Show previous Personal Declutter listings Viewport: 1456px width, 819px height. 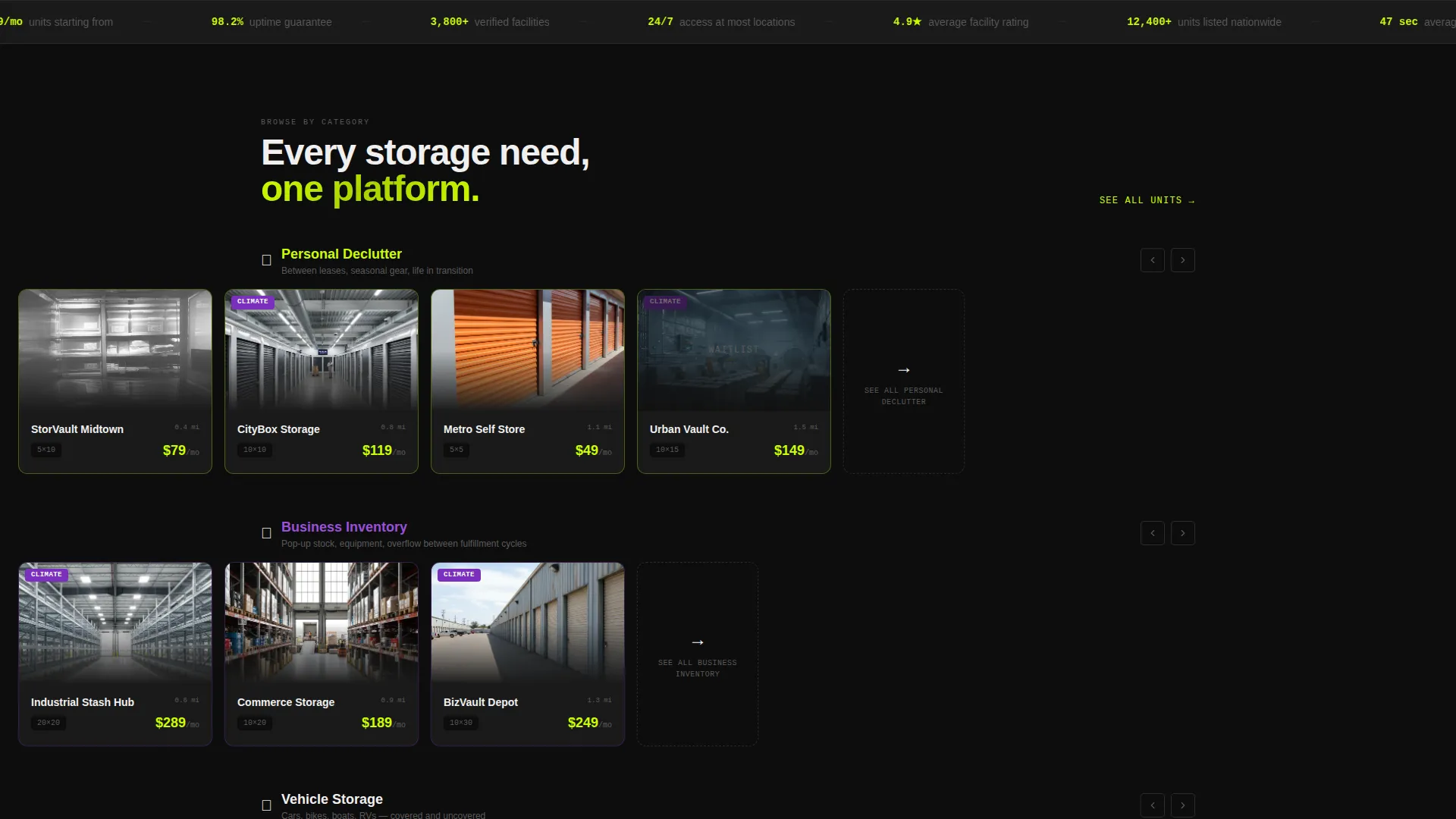point(1153,260)
